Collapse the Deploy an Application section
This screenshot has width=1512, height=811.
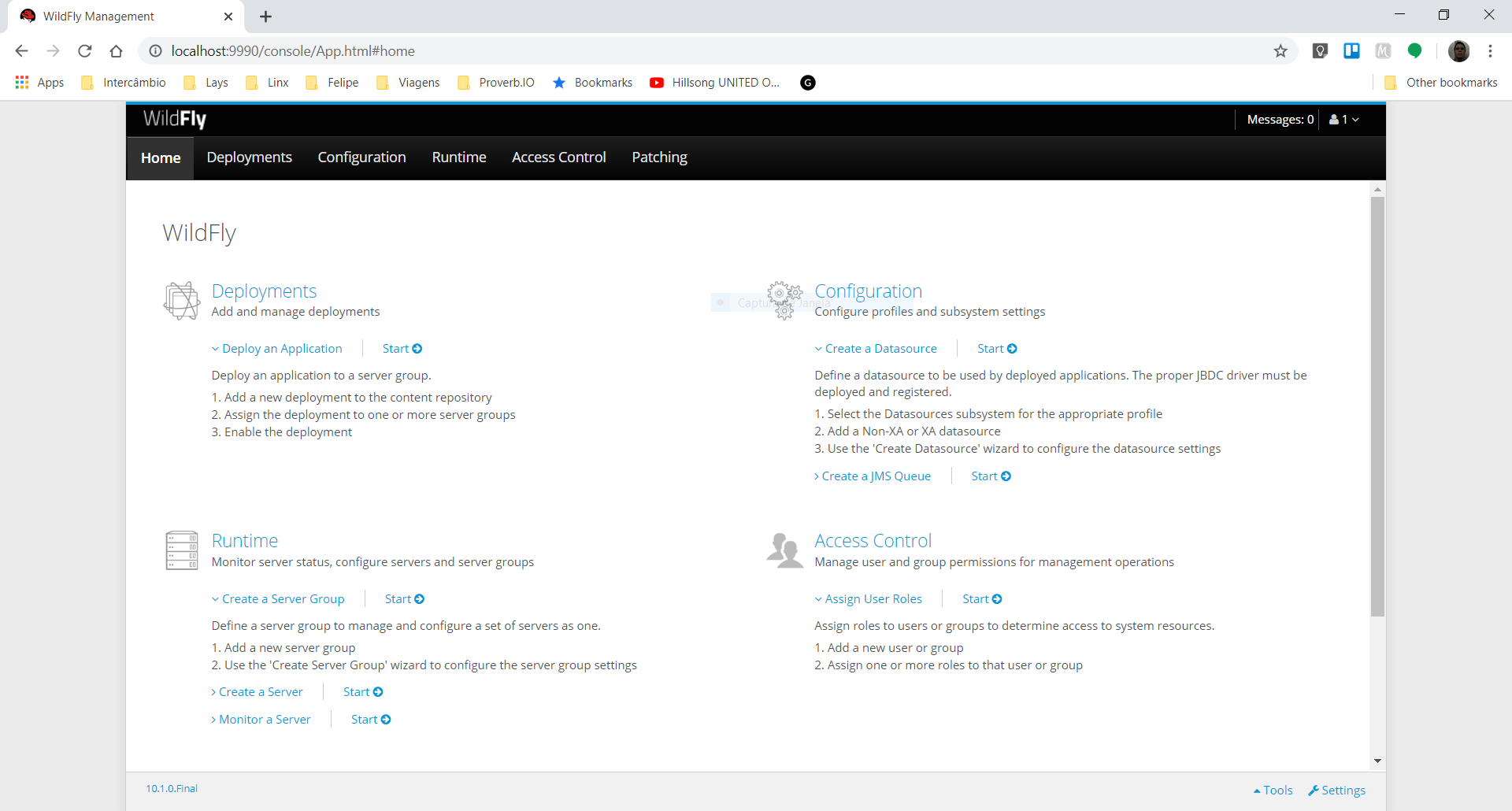[277, 349]
